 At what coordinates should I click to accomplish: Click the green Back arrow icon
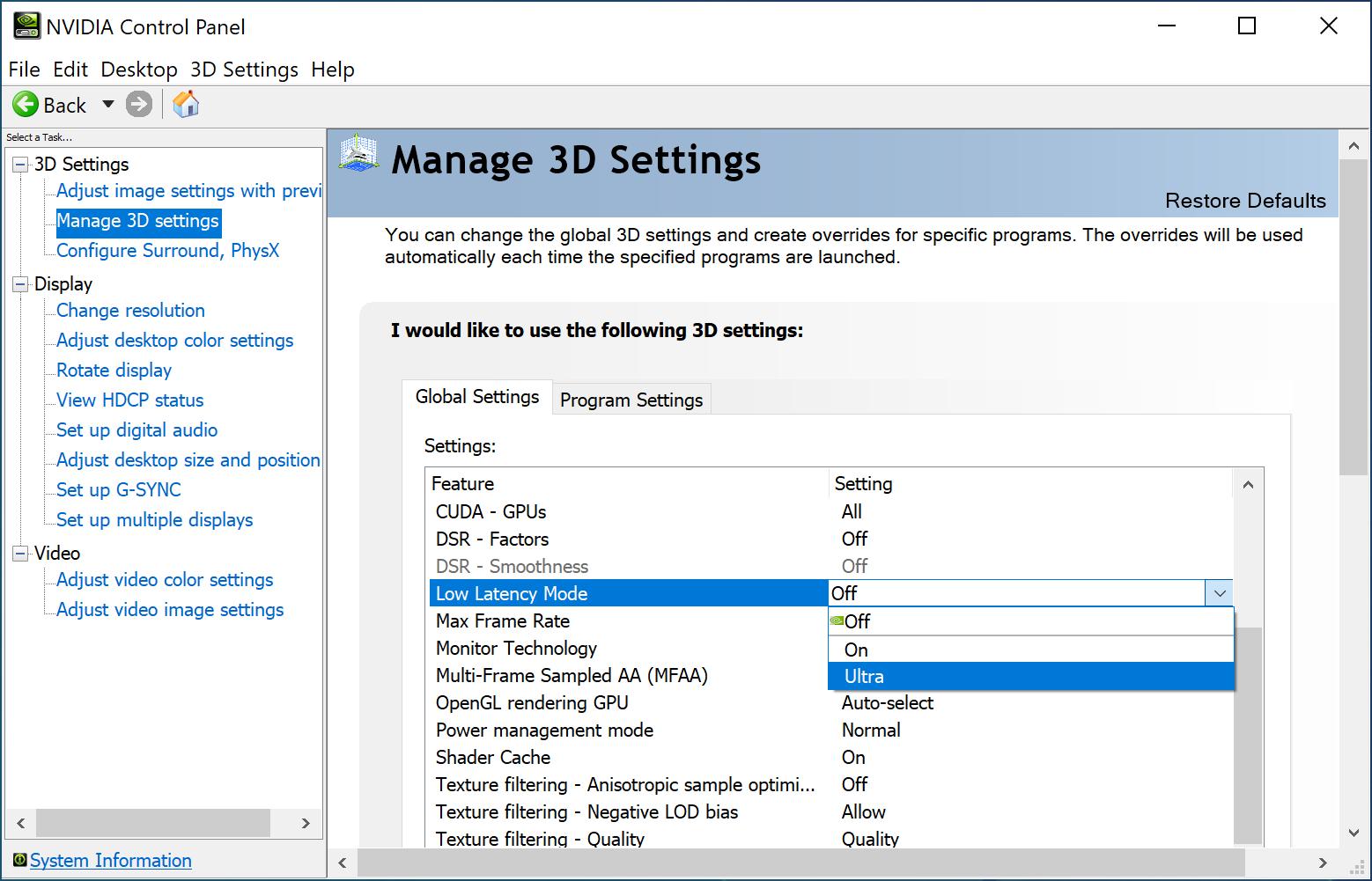click(26, 105)
